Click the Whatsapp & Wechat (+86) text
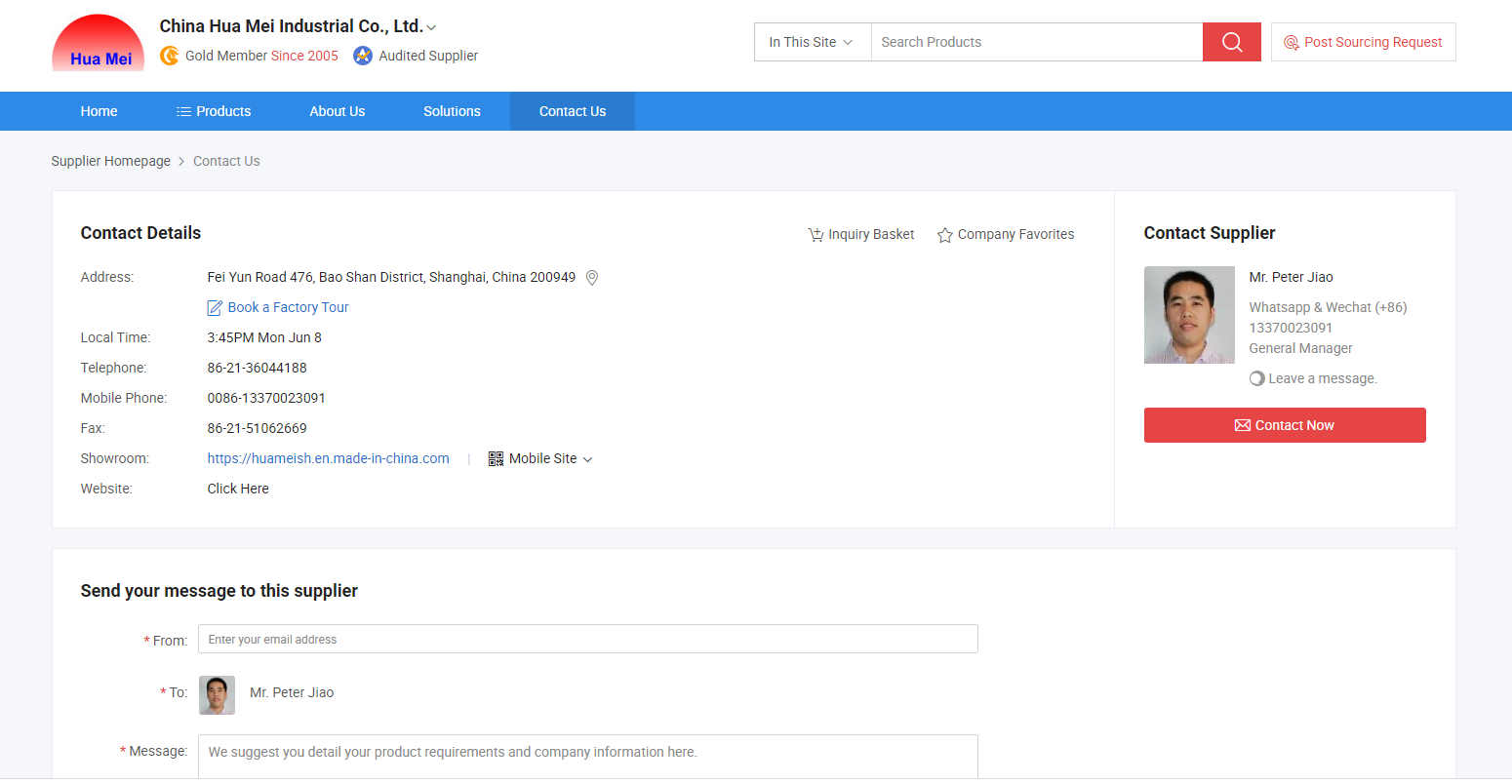This screenshot has width=1512, height=784. [x=1328, y=307]
